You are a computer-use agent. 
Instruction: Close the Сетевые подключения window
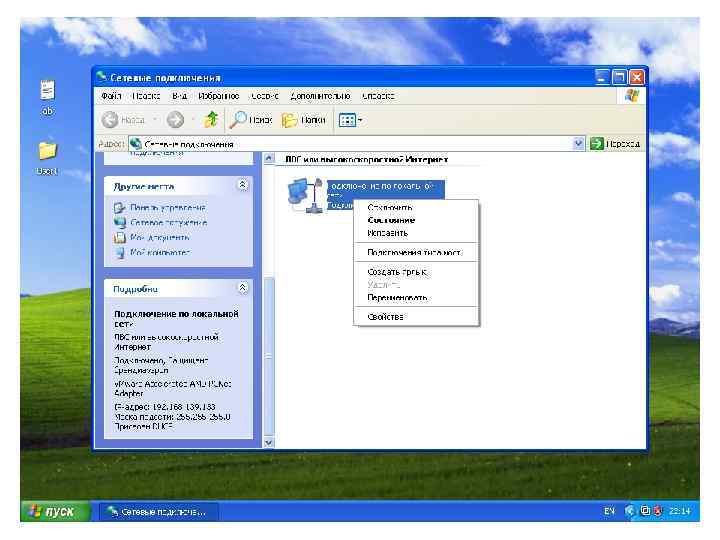point(636,77)
